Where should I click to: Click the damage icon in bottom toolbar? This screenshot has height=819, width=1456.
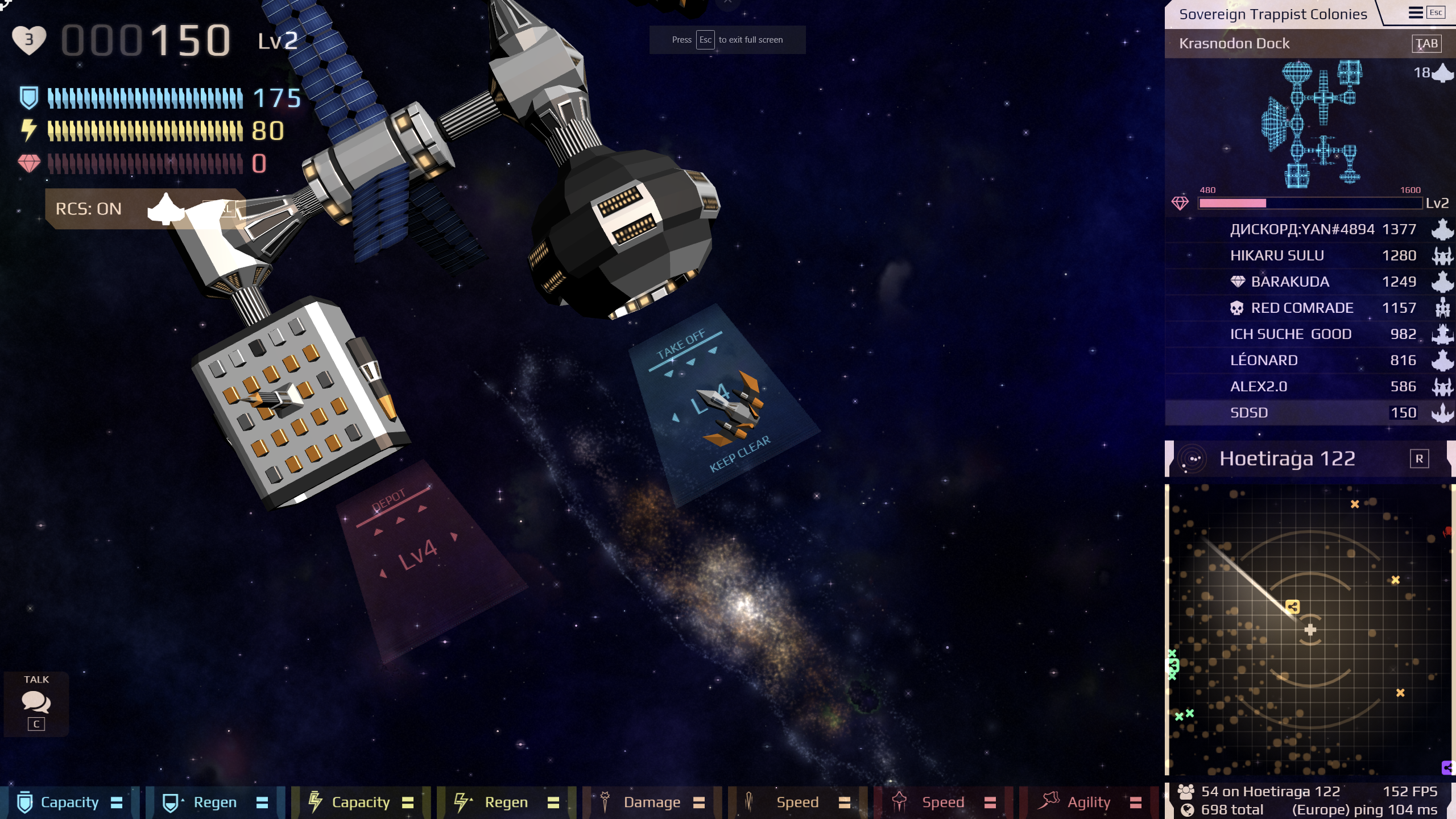pos(602,801)
